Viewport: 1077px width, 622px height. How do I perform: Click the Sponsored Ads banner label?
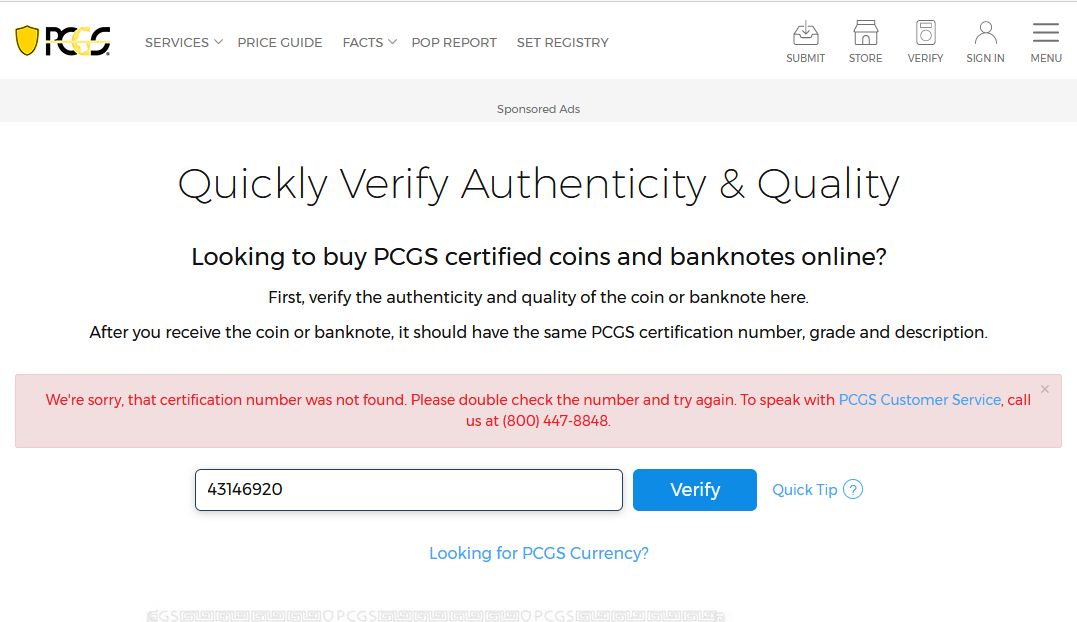click(538, 109)
